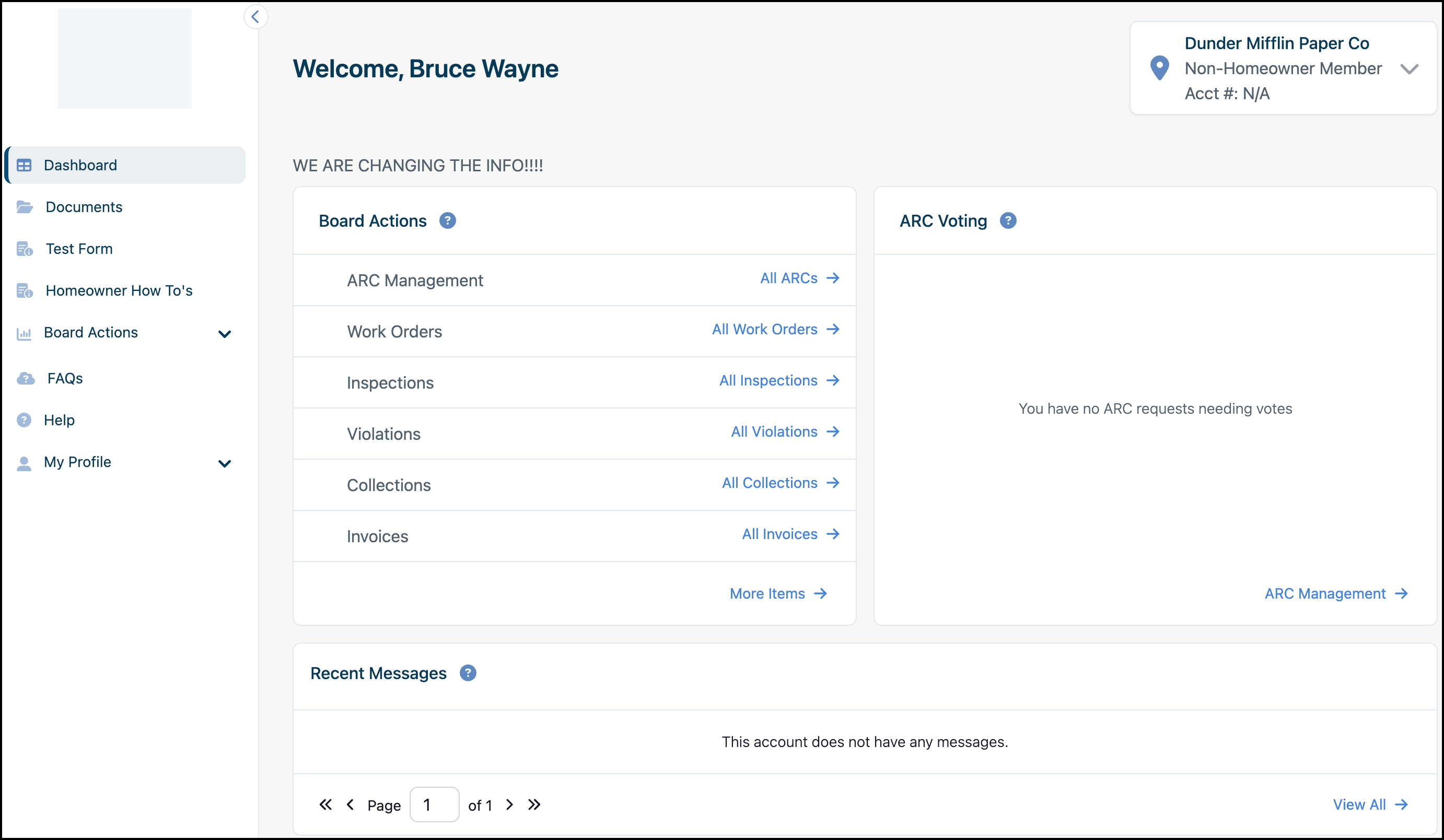Screen dimensions: 1444x840
Task: Select Test Form in the sidebar
Action: coord(79,249)
